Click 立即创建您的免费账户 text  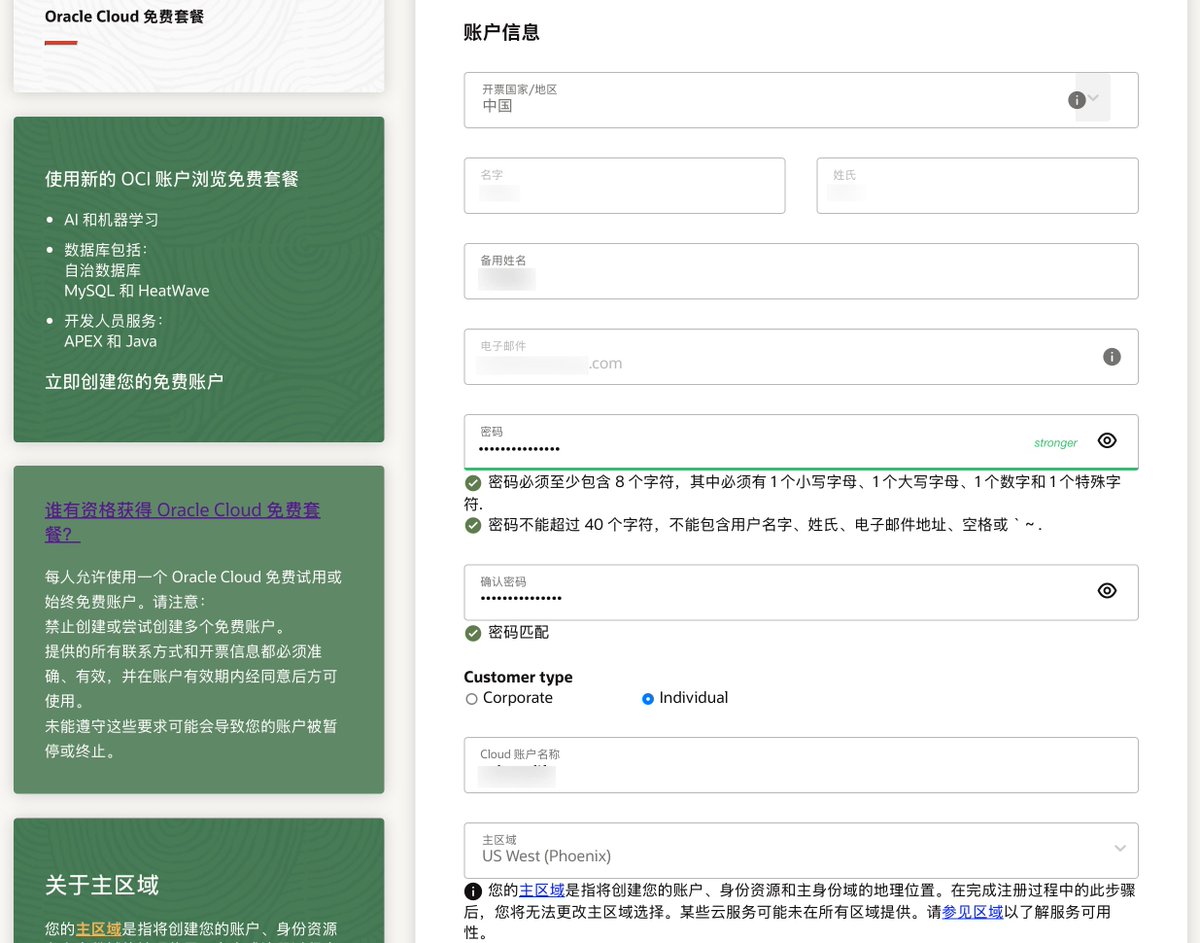[x=134, y=381]
